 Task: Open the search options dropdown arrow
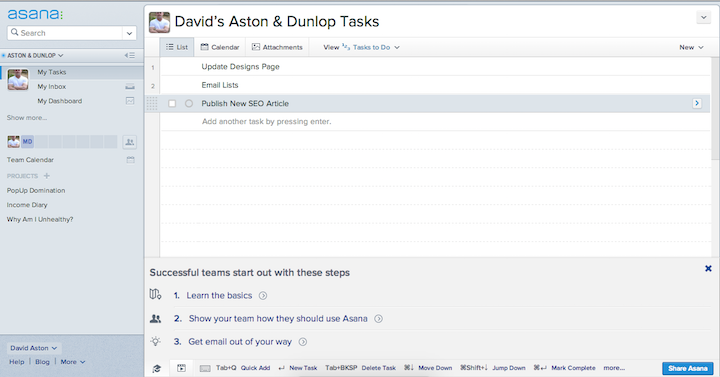pos(129,33)
